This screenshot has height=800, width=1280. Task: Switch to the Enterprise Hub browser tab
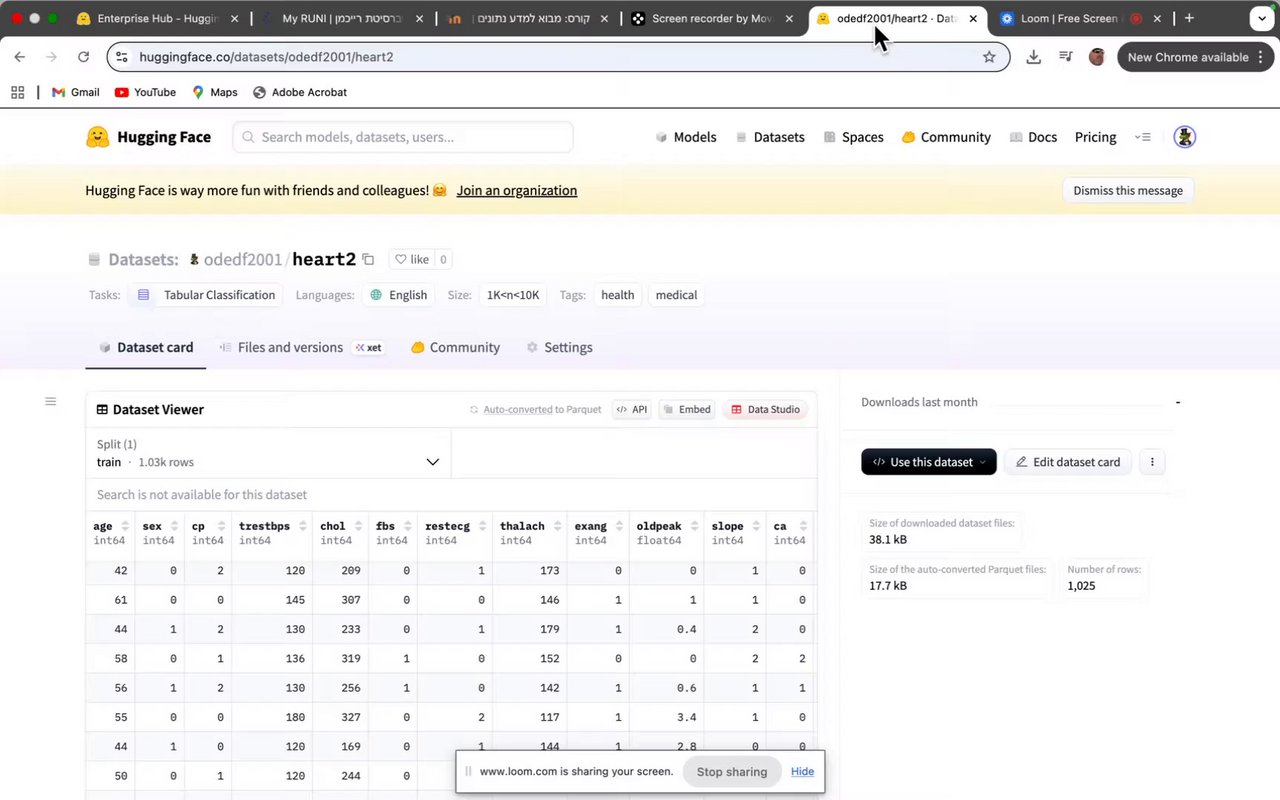157,18
